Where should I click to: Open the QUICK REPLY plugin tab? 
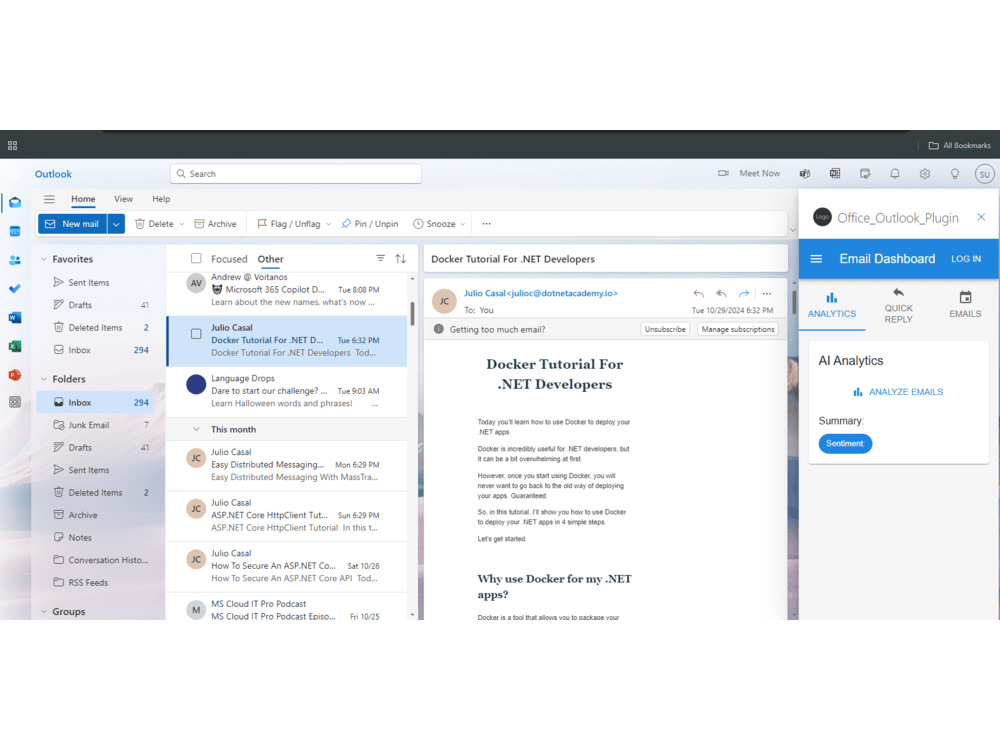point(898,305)
